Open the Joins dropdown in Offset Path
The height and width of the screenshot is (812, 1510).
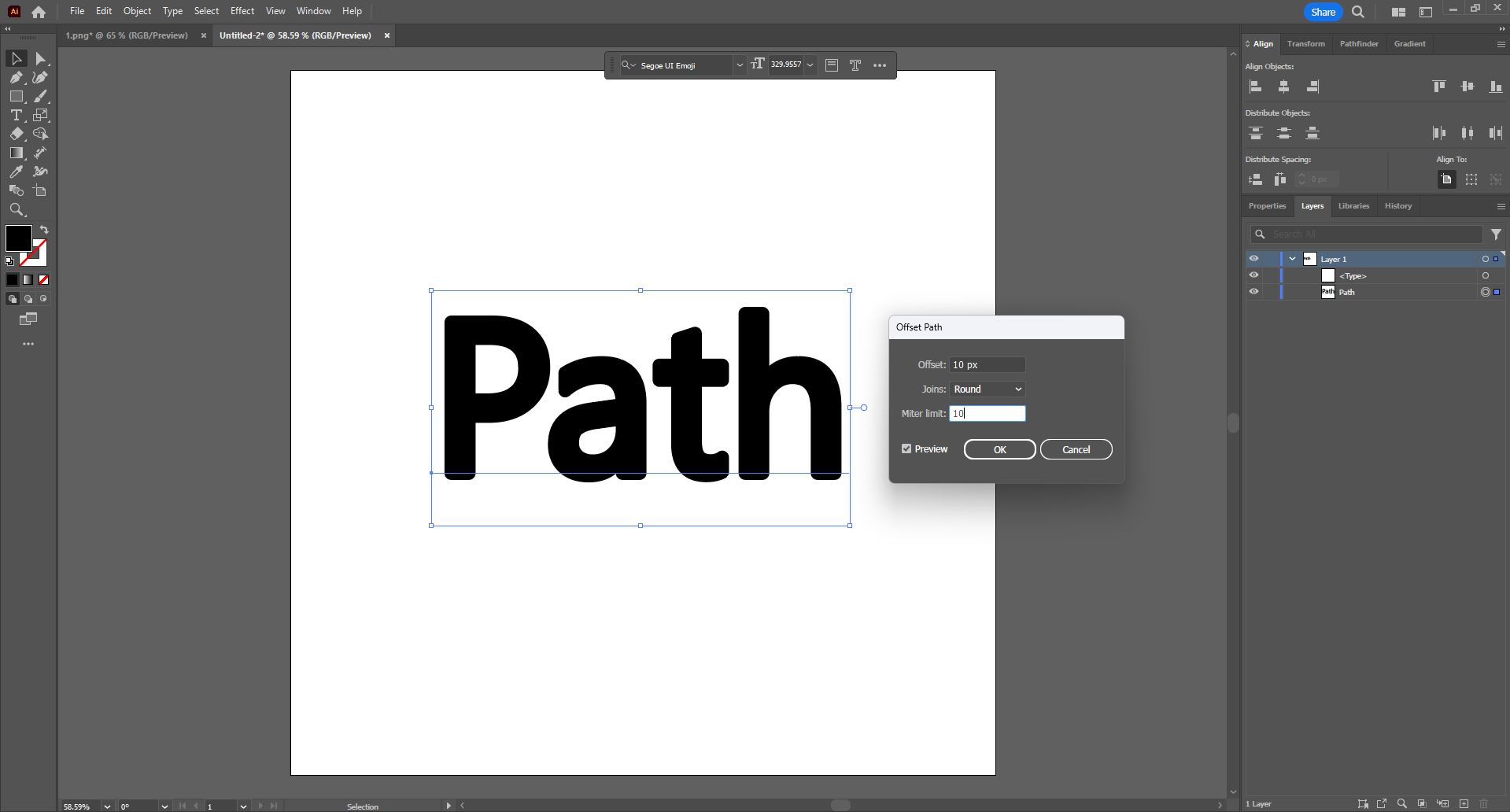click(x=986, y=389)
